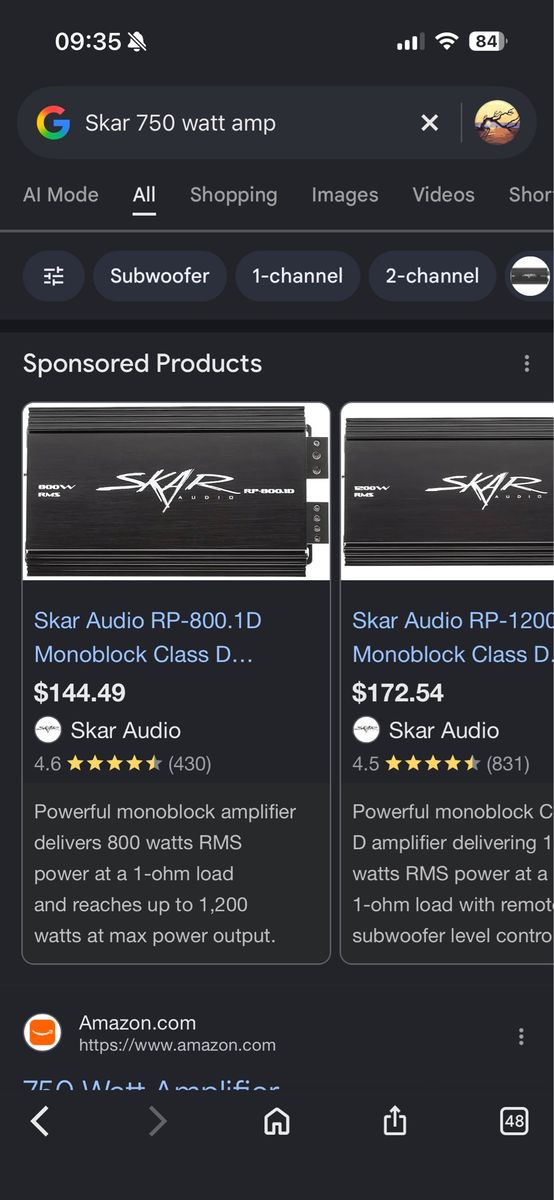Open the Google account profile picture
Viewport: 554px width, 1200px height.
tap(497, 123)
